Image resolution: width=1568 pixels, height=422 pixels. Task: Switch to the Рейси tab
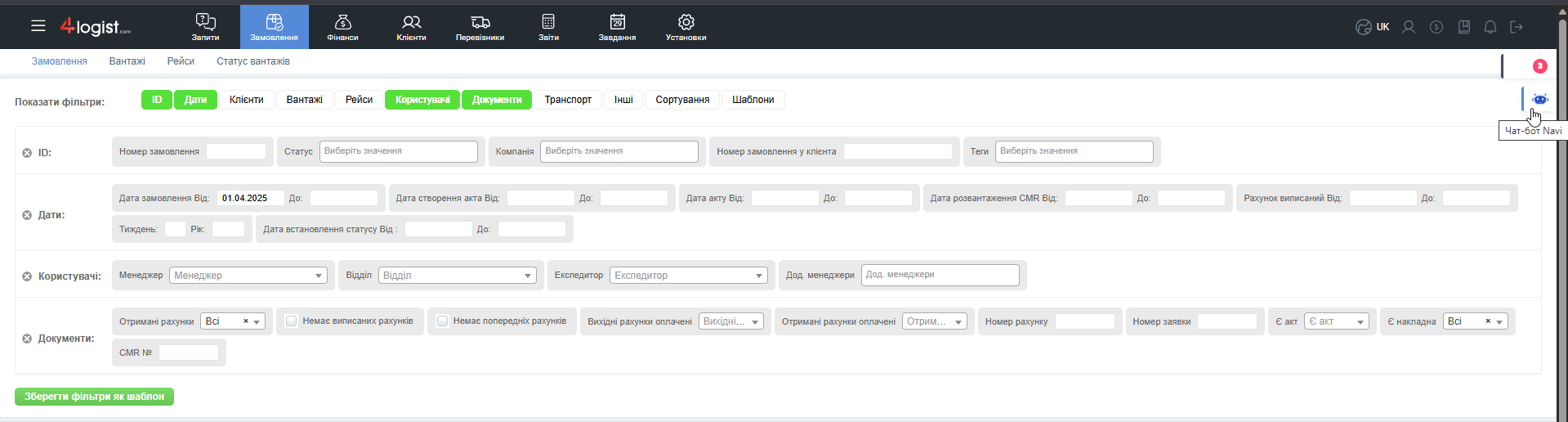coord(181,61)
